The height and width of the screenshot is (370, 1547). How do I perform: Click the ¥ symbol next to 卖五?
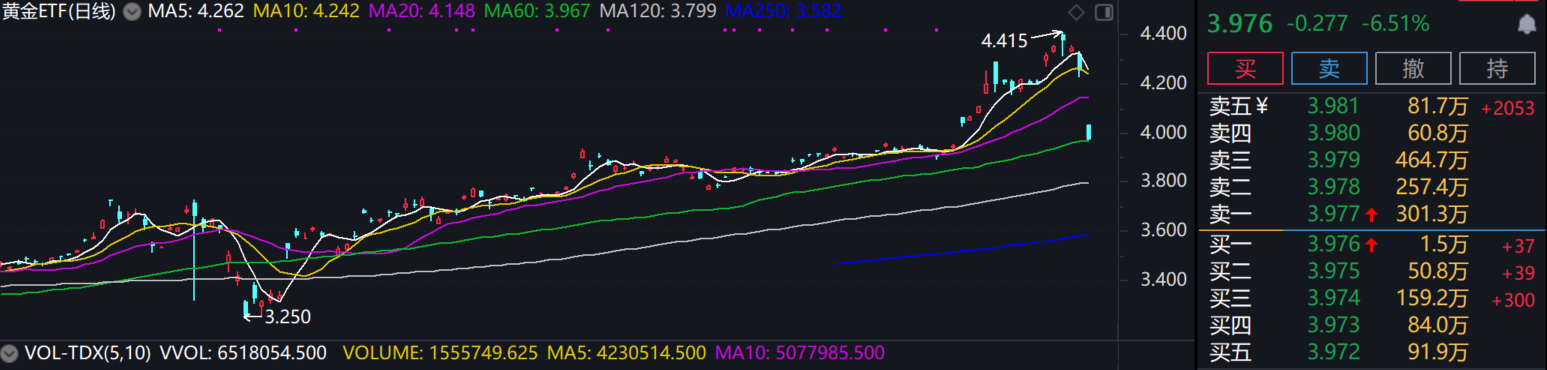point(1261,107)
